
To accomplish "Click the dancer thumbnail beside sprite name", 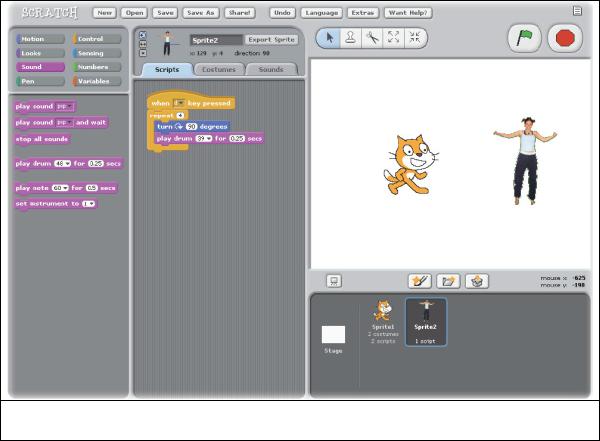I will 167,43.
